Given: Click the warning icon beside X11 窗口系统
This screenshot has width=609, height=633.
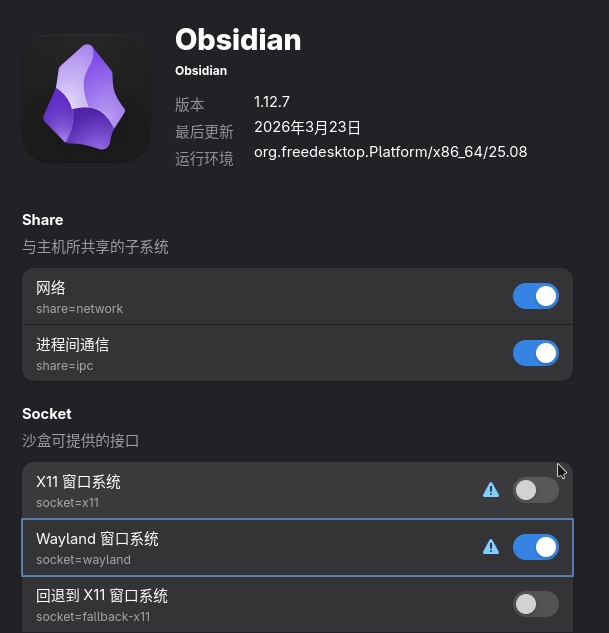Looking at the screenshot, I should point(491,490).
